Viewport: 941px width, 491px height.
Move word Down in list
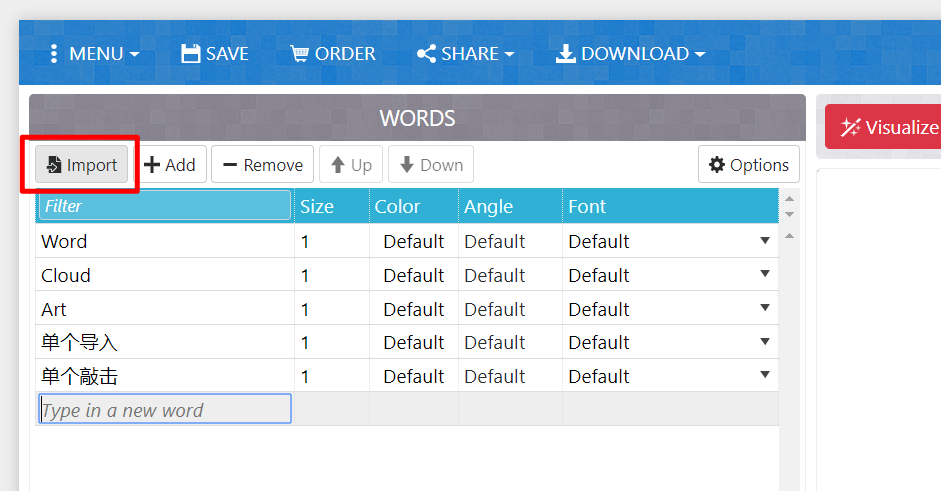click(431, 164)
